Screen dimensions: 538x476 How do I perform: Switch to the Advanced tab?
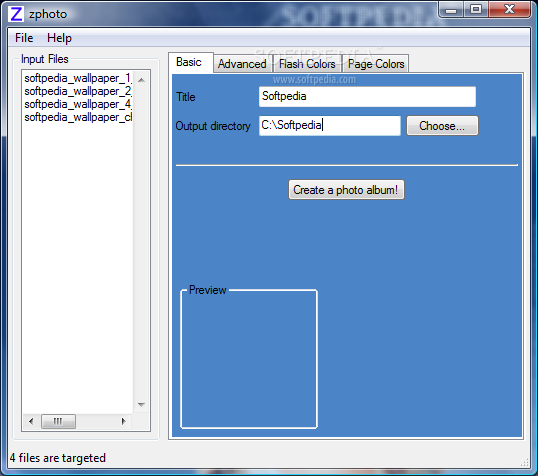tap(242, 64)
